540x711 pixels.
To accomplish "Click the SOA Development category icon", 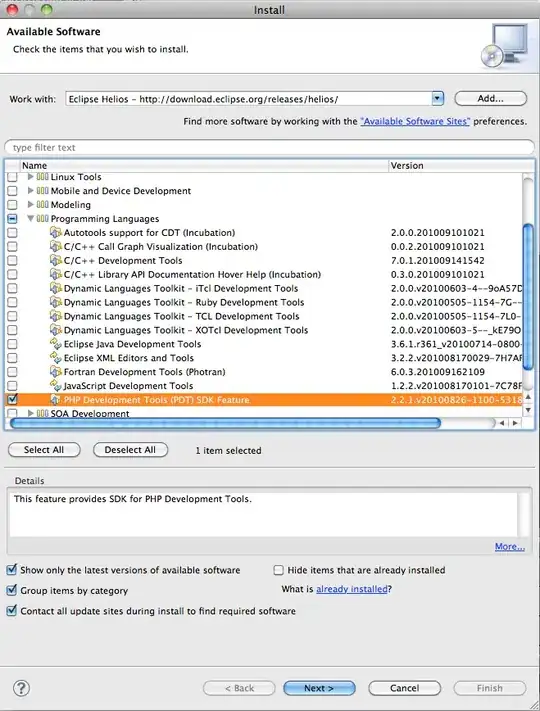I will pos(42,414).
